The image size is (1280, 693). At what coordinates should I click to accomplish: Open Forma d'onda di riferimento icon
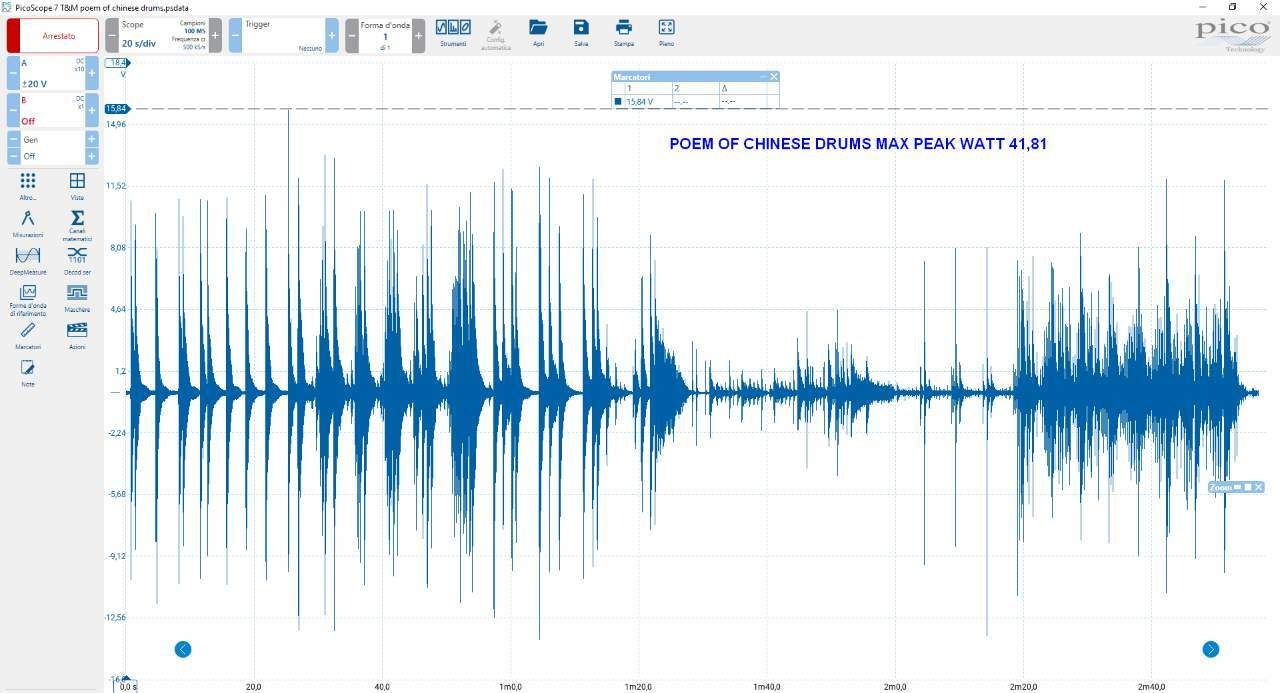28,300
